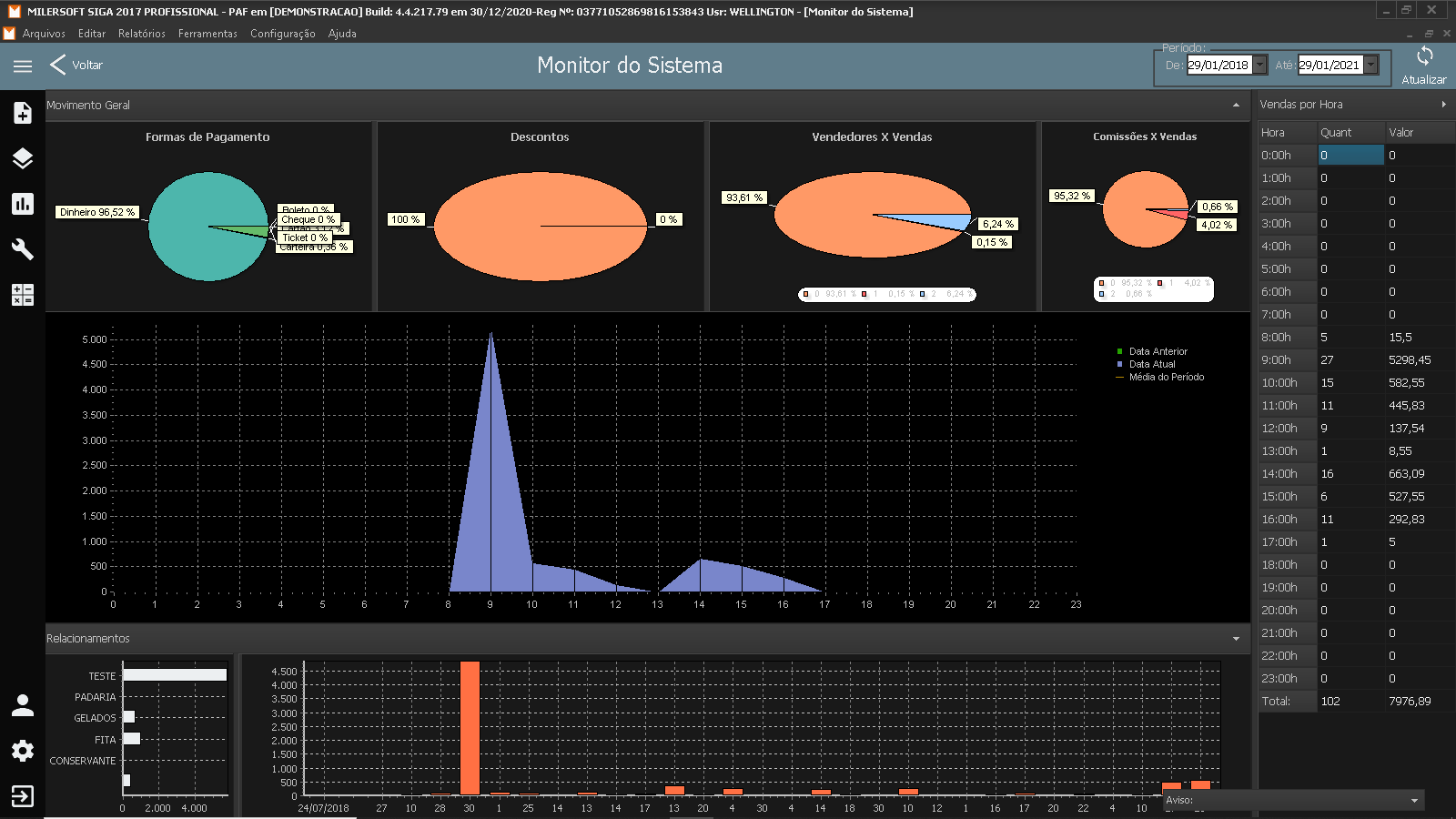
Task: Click the exit door sidebar icon
Action: (23, 796)
